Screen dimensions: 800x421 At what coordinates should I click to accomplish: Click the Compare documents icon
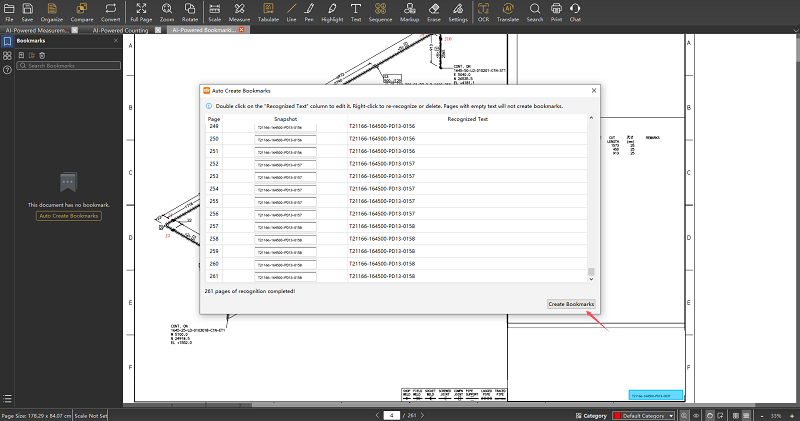point(83,11)
